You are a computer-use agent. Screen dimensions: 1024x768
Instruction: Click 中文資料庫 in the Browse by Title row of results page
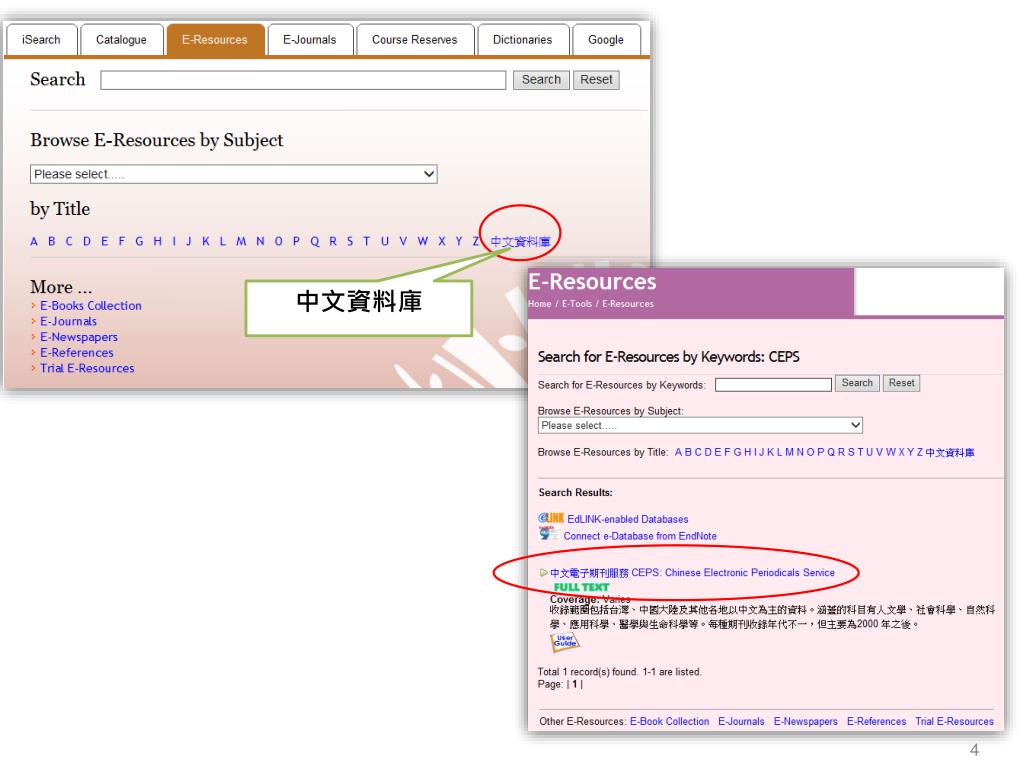pyautogui.click(x=950, y=453)
